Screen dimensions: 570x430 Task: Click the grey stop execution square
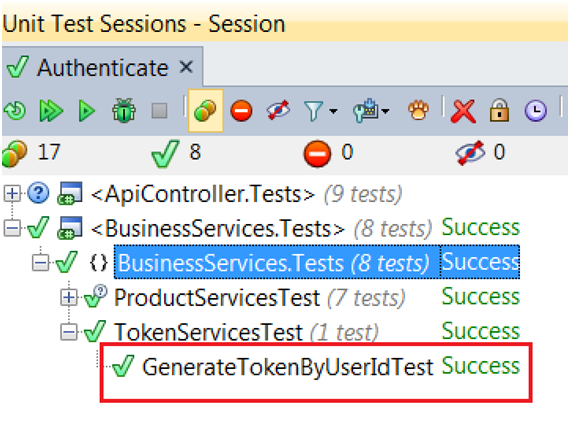coord(159,111)
